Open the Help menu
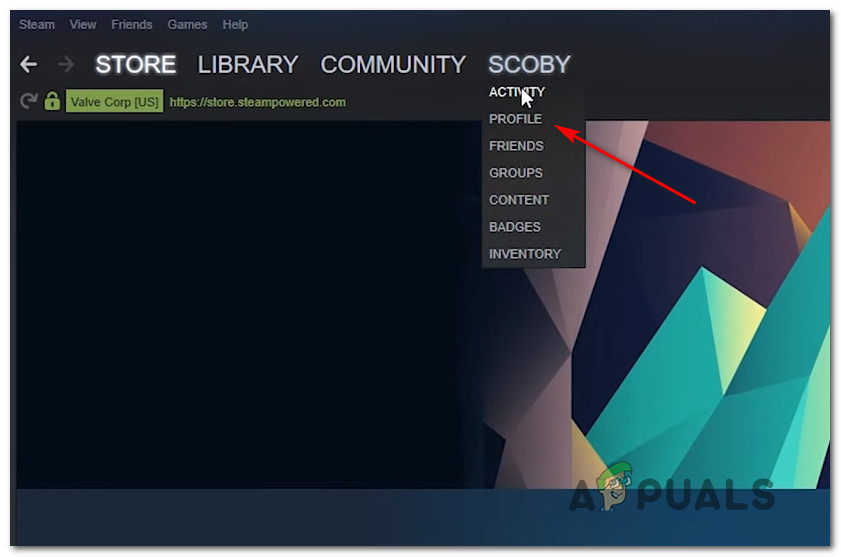Image resolution: width=841 pixels, height=557 pixels. pos(235,25)
